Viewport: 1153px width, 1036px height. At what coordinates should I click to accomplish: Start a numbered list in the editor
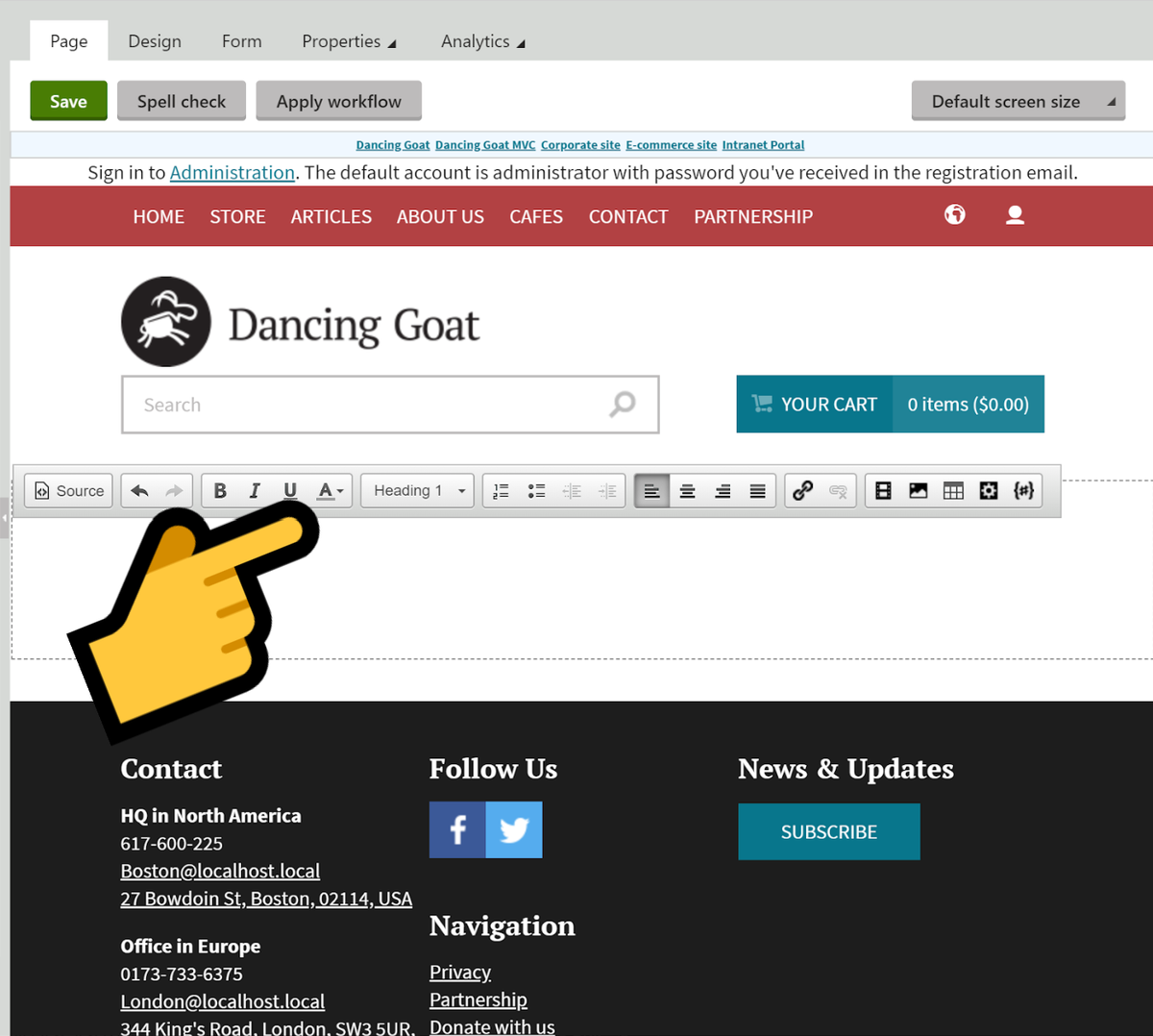[500, 490]
